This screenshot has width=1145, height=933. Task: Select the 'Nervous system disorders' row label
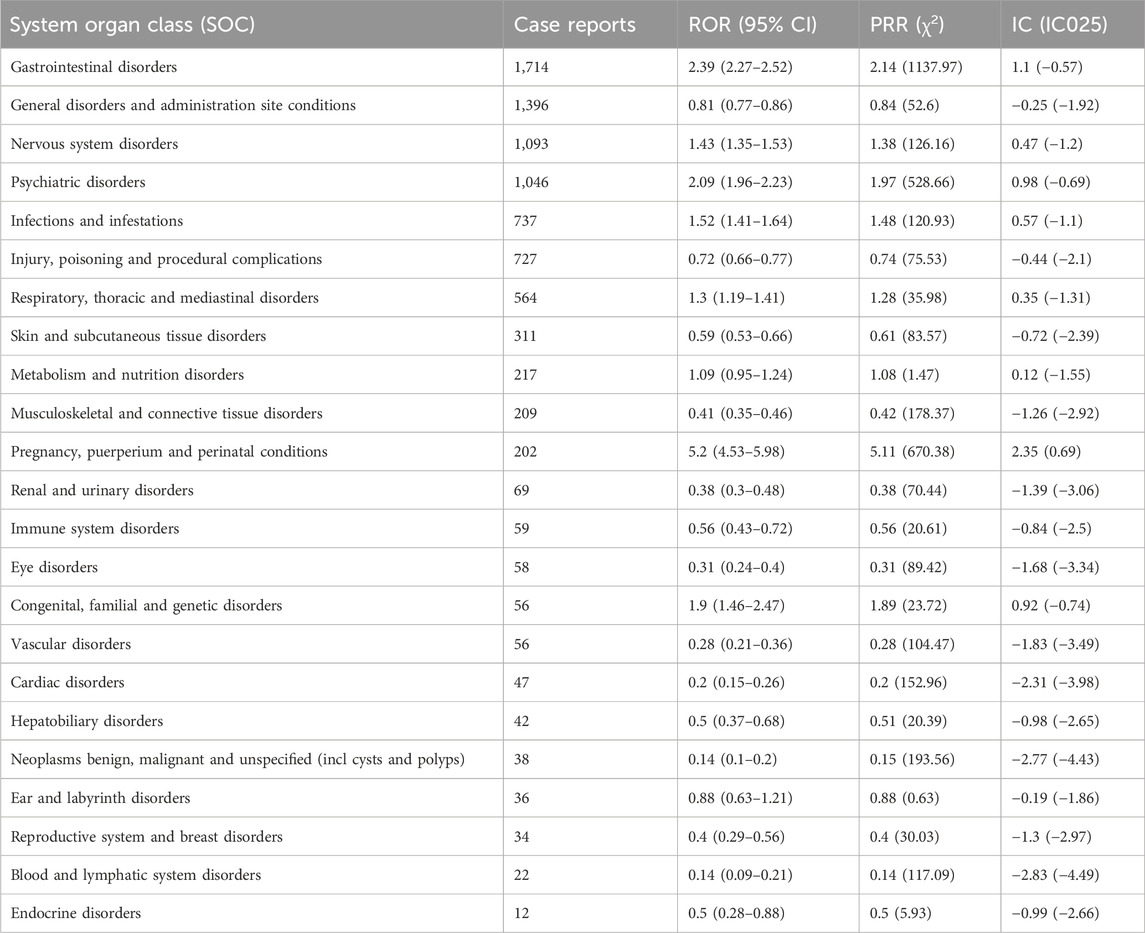point(94,144)
